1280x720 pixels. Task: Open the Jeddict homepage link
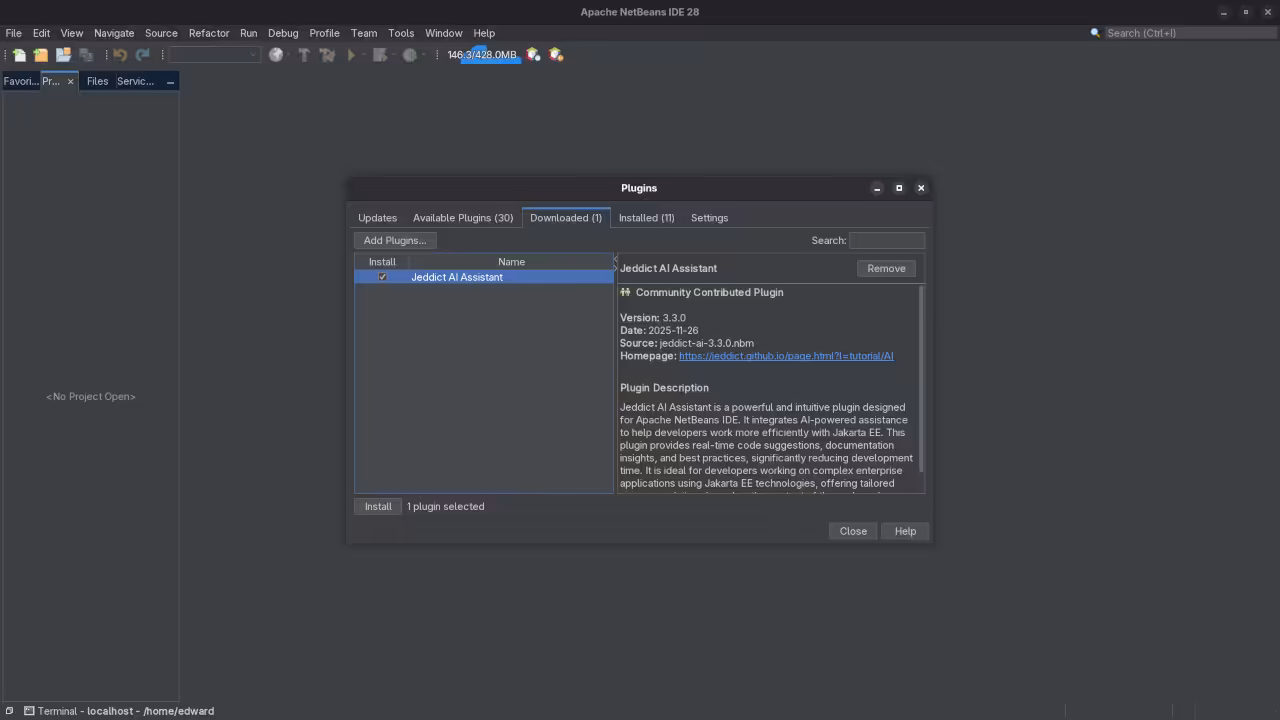786,355
